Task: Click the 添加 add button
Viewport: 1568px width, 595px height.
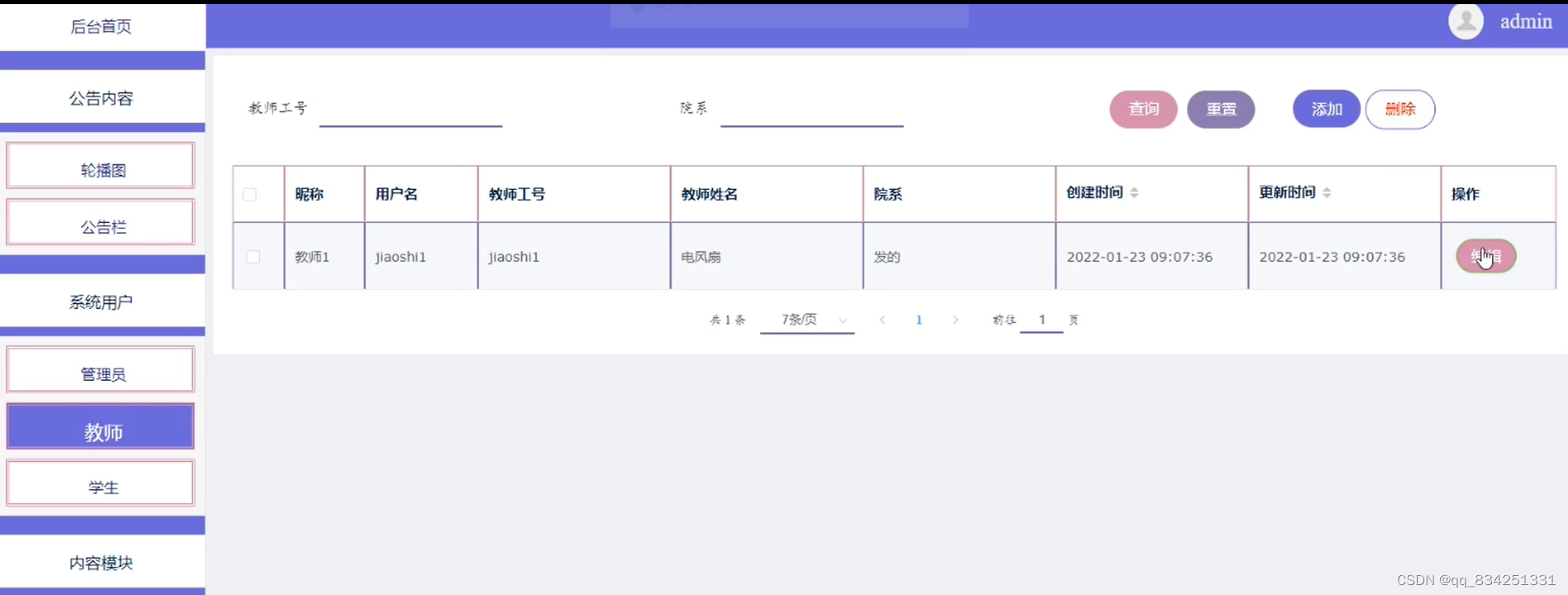Action: click(x=1327, y=109)
